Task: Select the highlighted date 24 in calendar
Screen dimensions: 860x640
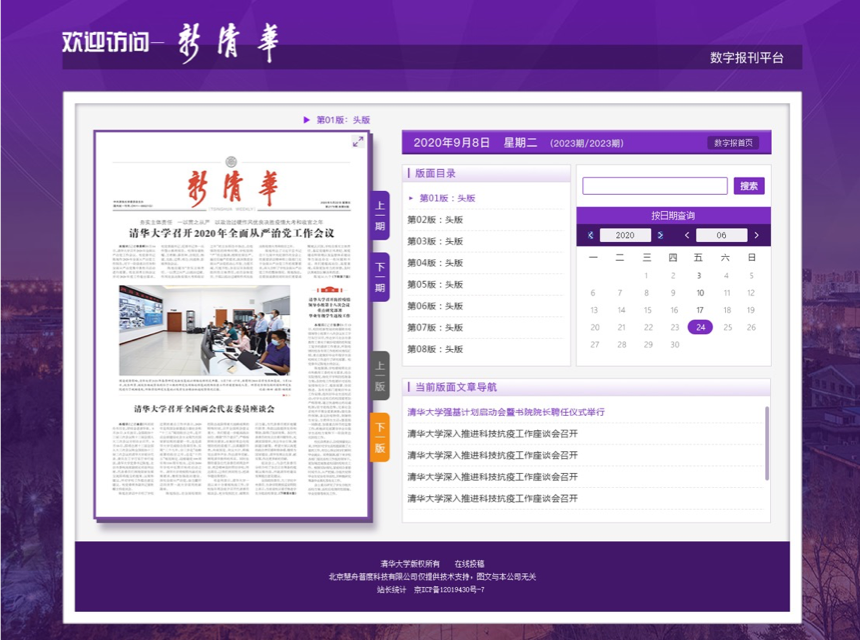Action: [700, 327]
